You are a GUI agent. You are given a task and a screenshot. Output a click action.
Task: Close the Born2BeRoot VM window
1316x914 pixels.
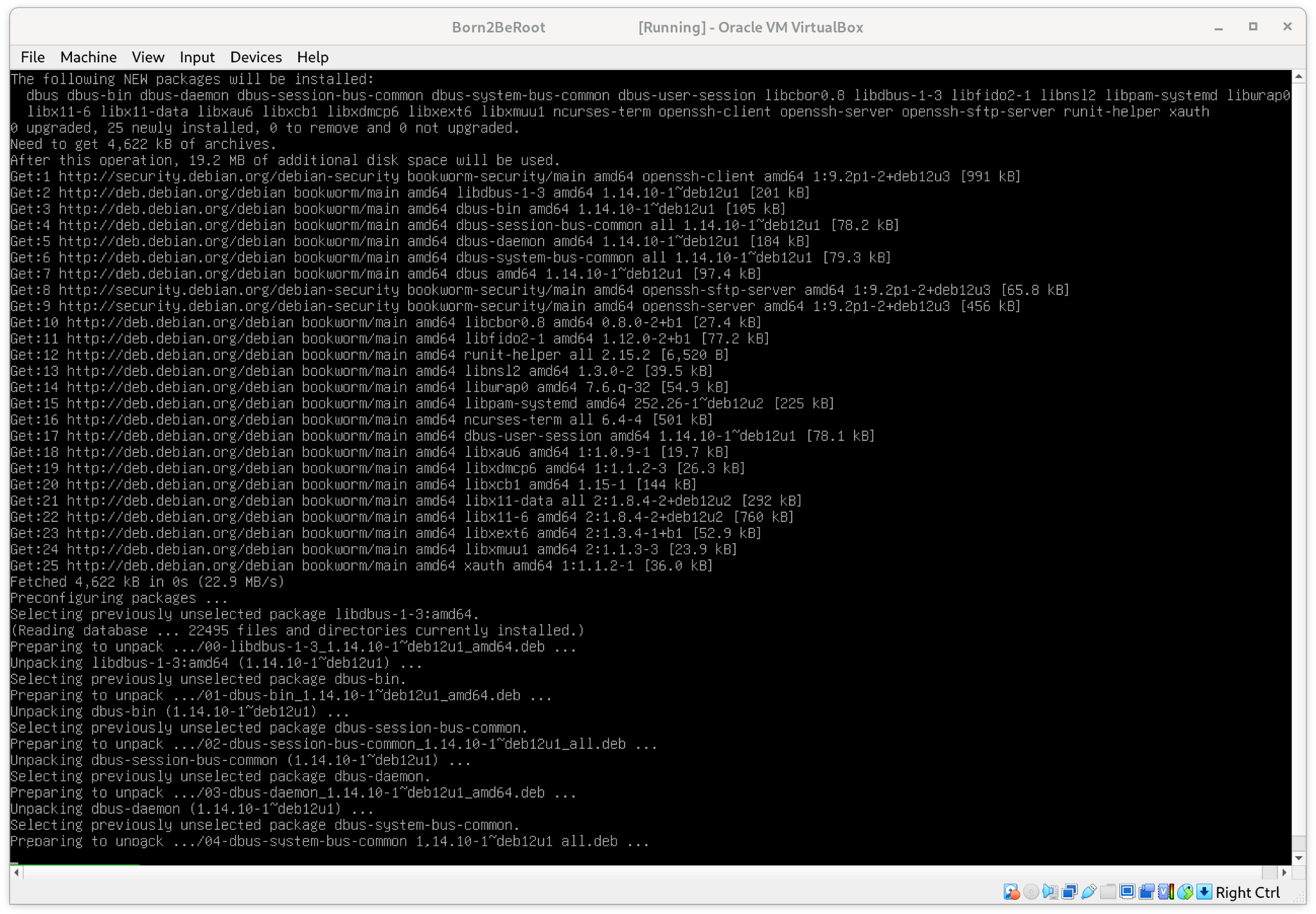tap(1287, 27)
